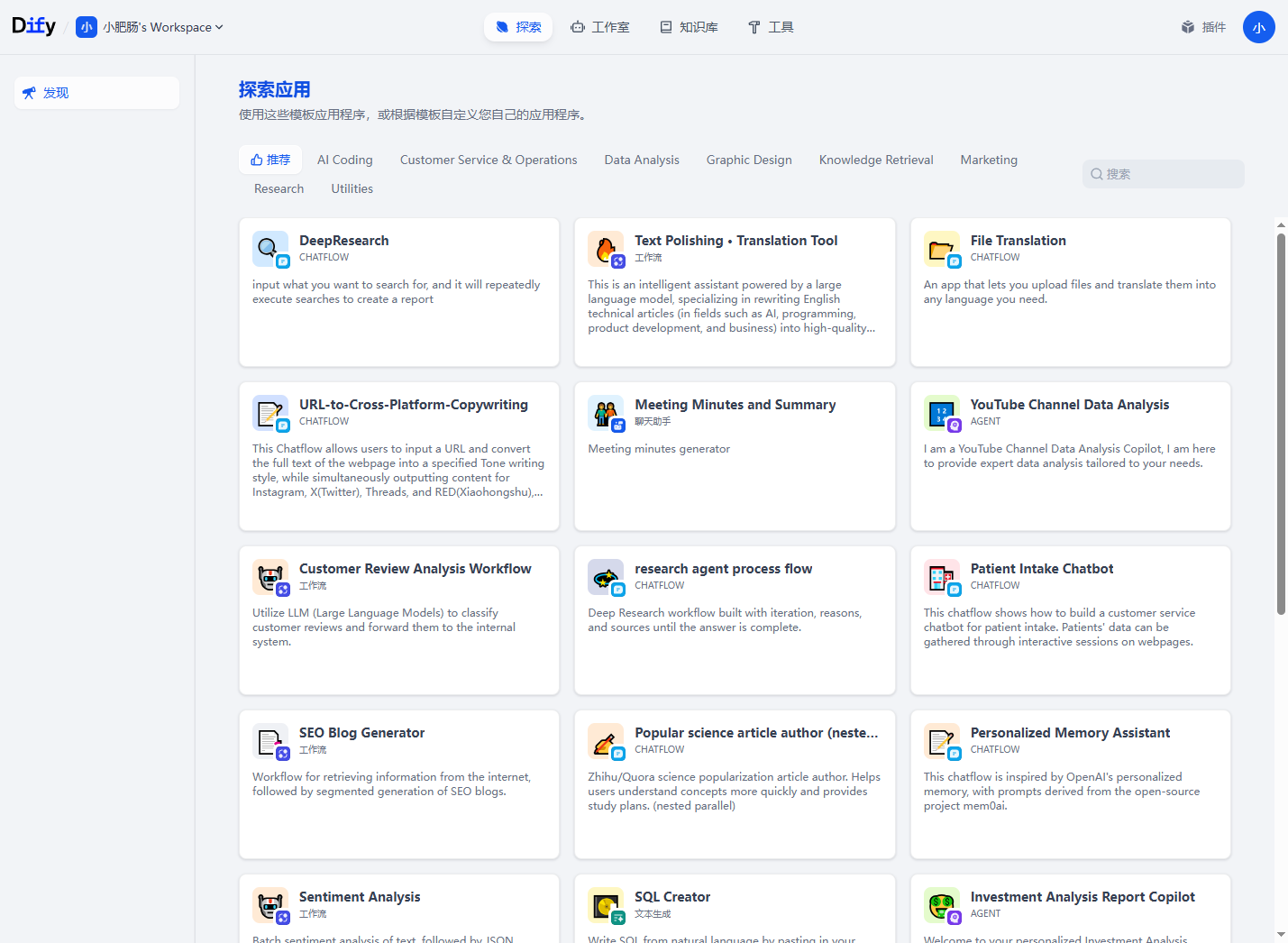Click the scrollbar down arrow
Viewport: 1288px width, 943px height.
(x=1281, y=935)
